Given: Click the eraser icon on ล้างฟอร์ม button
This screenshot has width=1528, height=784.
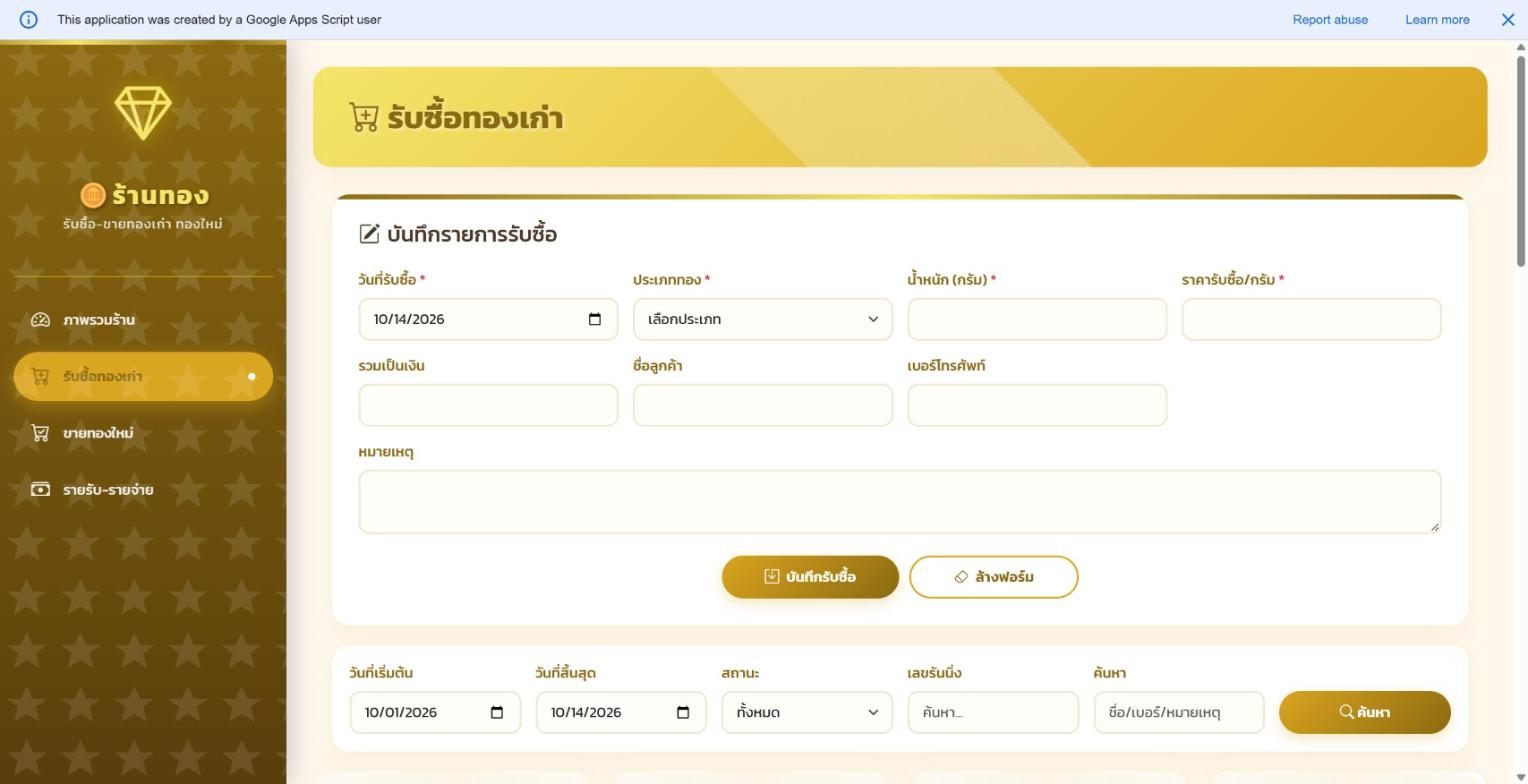Looking at the screenshot, I should coord(961,577).
